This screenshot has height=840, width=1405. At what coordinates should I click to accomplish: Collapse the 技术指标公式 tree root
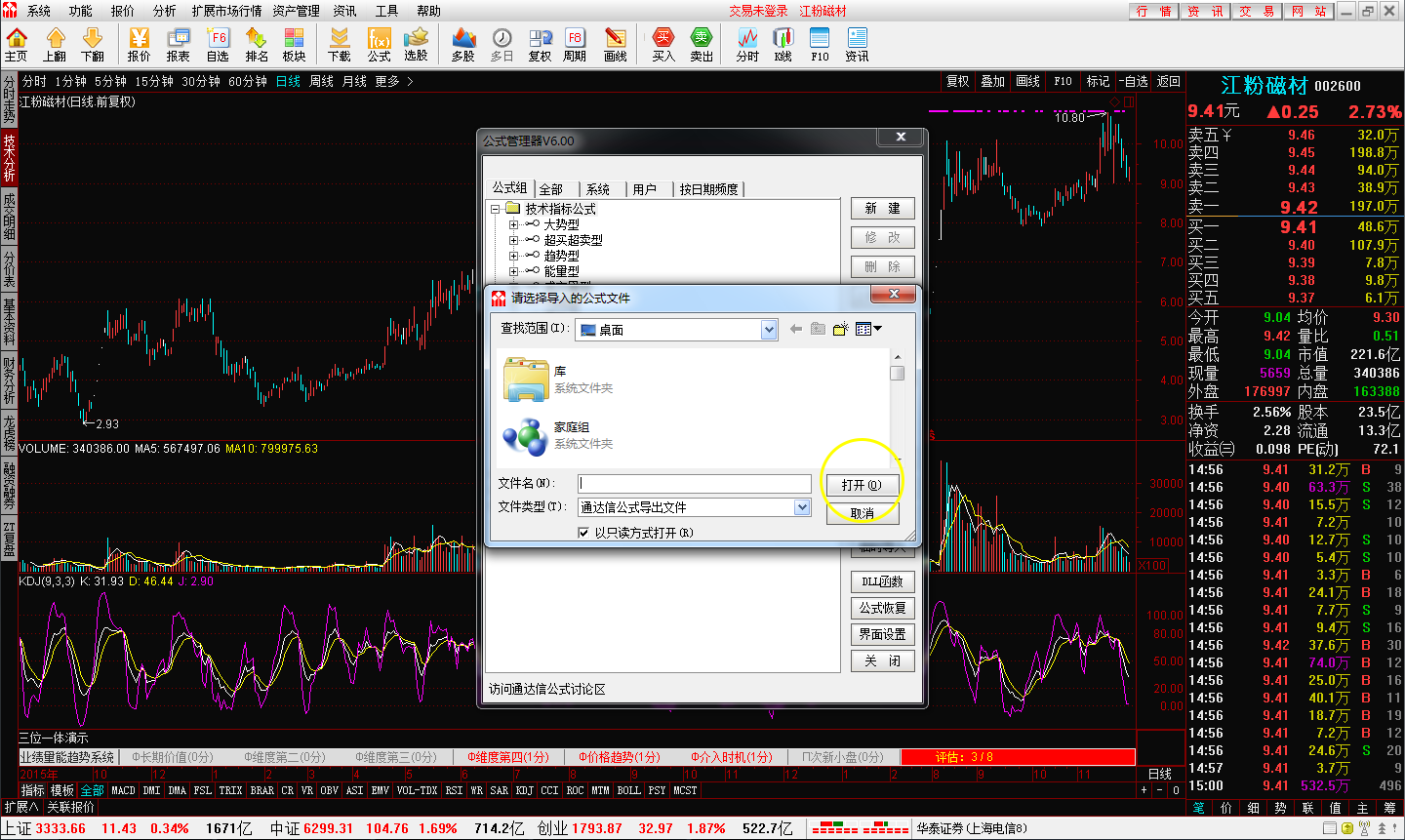pos(496,209)
